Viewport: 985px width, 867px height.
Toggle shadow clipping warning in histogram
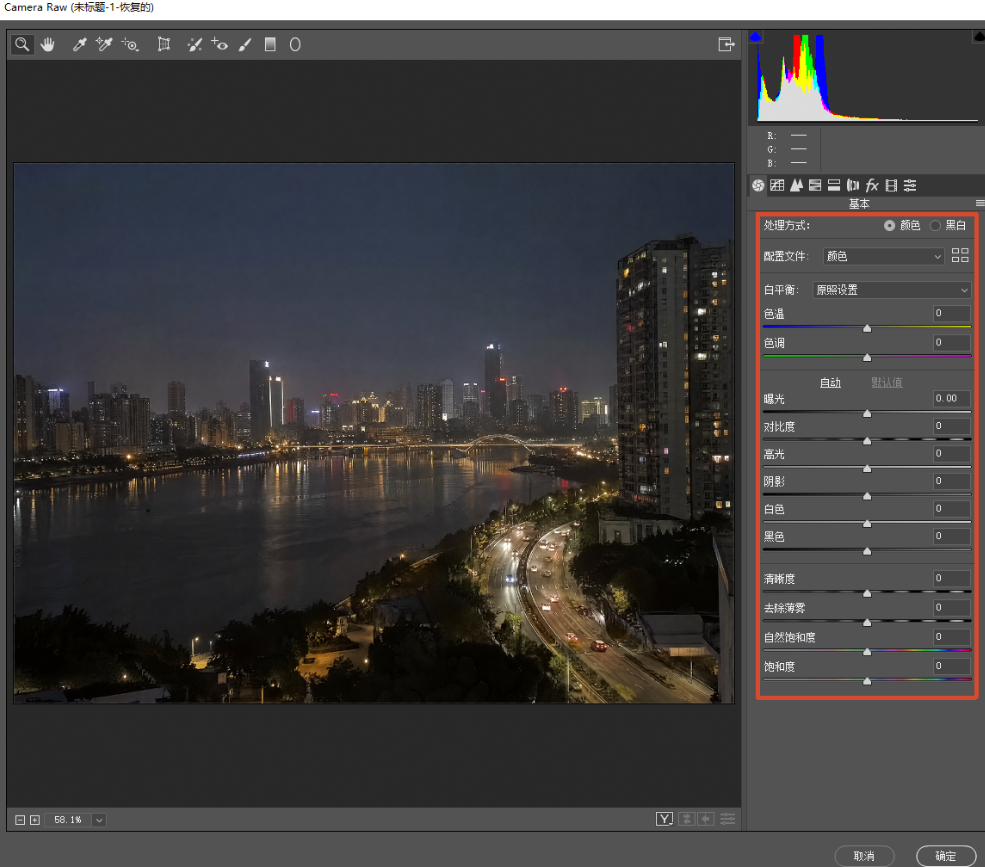tap(756, 36)
